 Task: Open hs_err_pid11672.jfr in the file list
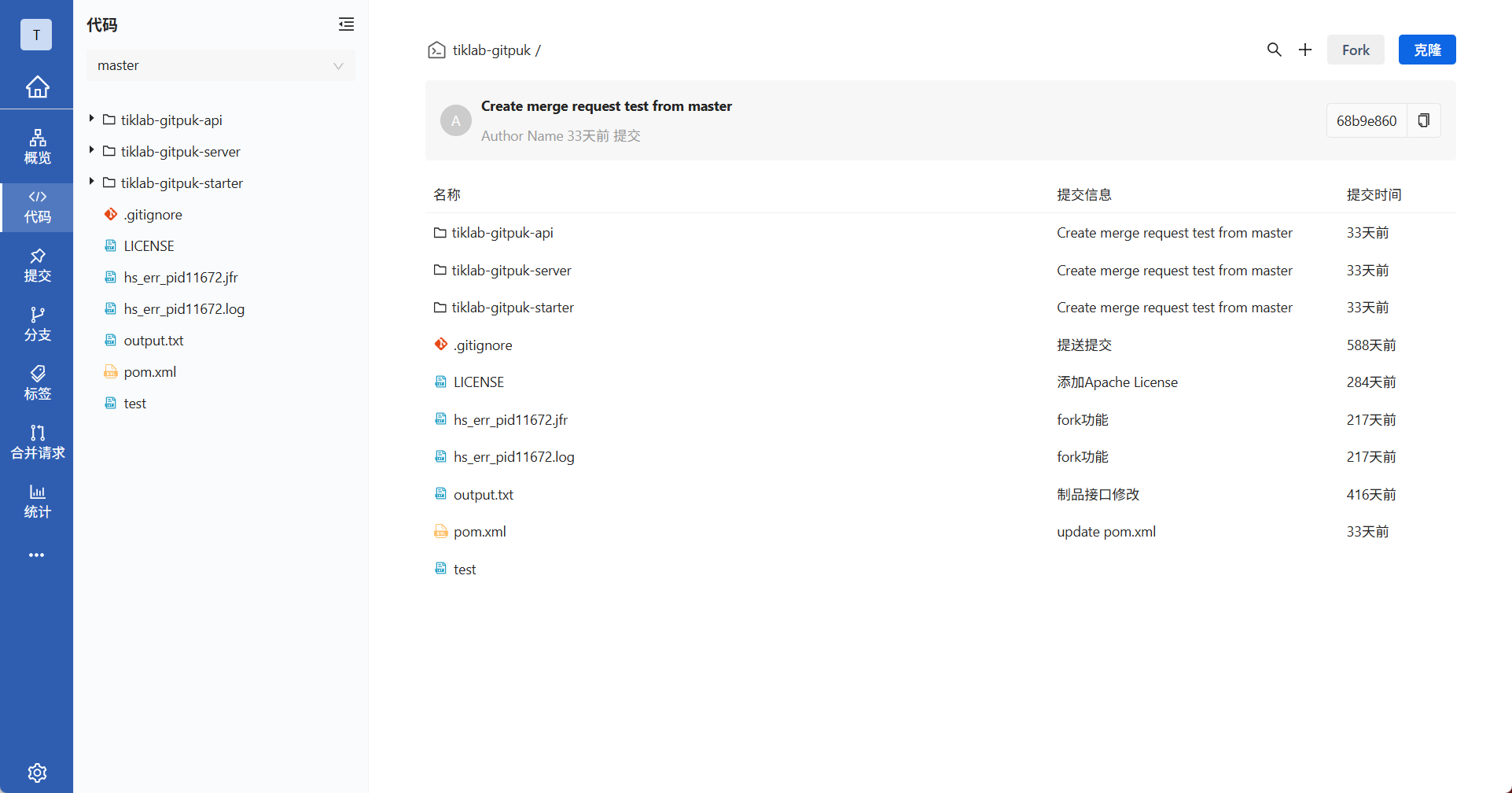(x=510, y=420)
